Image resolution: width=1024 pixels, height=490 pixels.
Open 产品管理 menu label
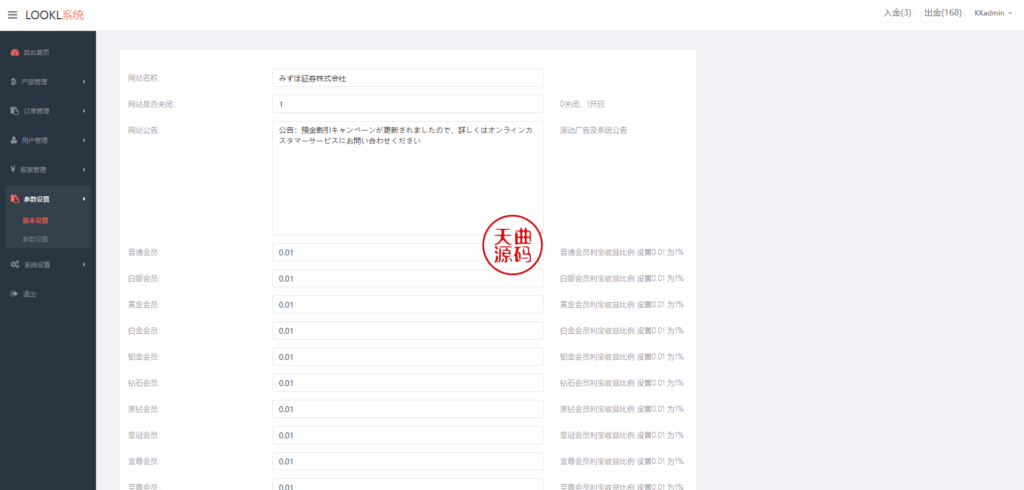tap(34, 82)
